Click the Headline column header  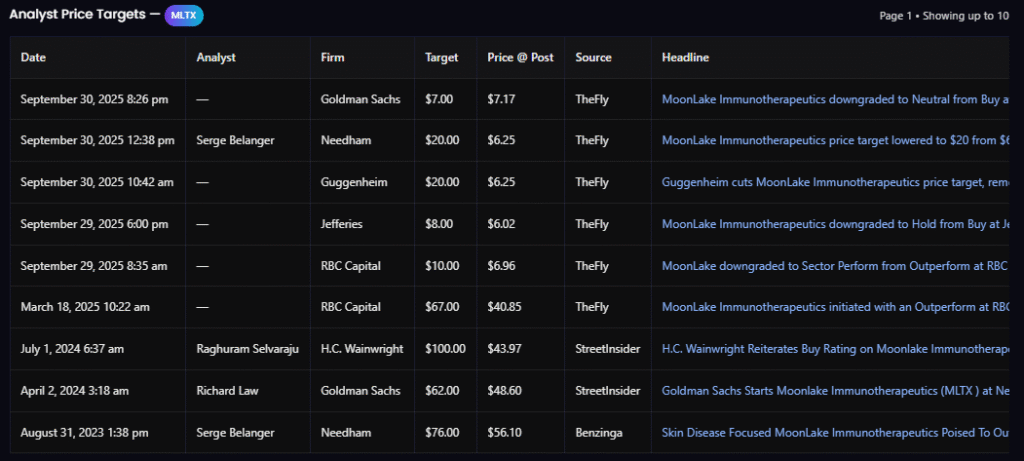click(x=685, y=58)
